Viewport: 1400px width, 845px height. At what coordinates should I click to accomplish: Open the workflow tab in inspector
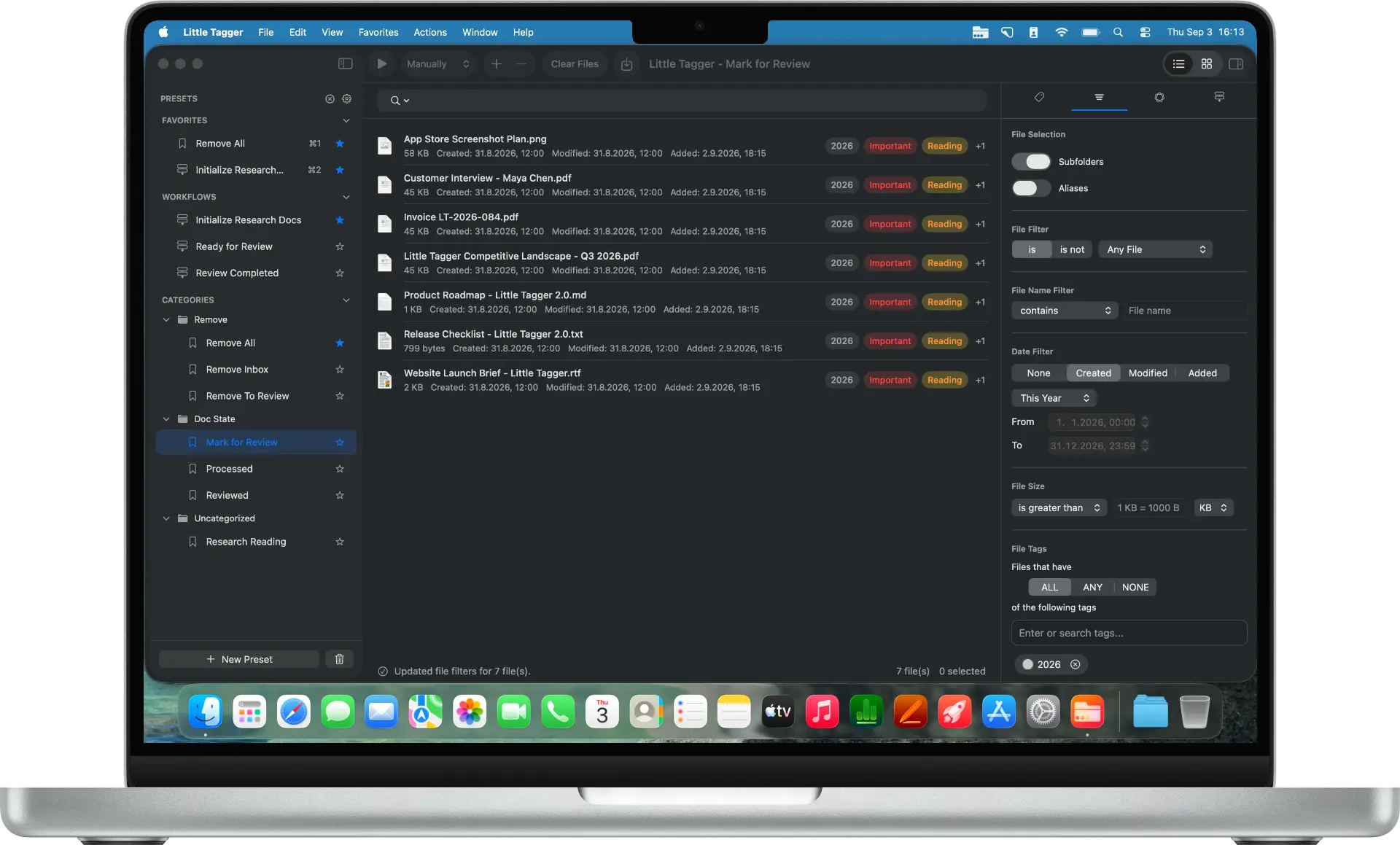pos(1219,97)
